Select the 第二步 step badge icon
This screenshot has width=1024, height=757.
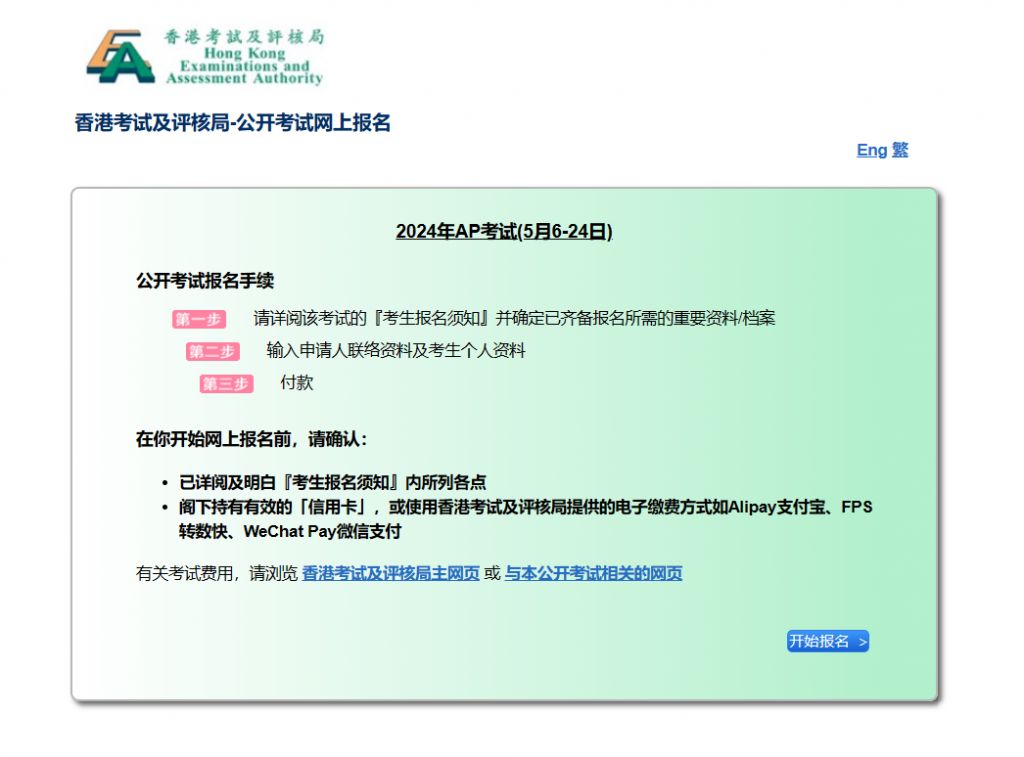click(214, 351)
